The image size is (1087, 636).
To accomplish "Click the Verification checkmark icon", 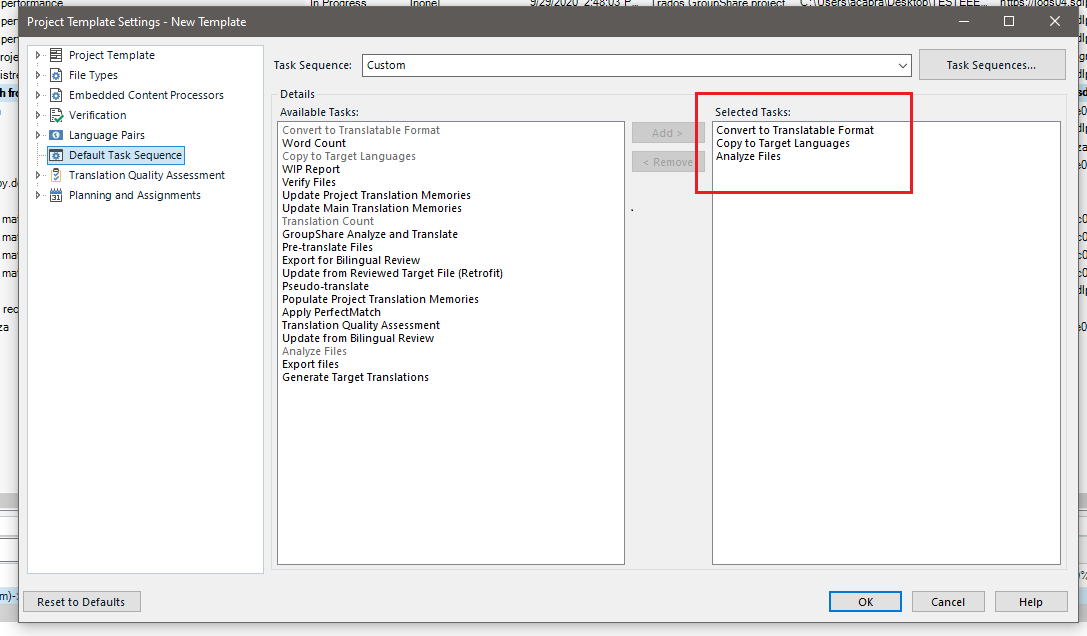I will [56, 115].
